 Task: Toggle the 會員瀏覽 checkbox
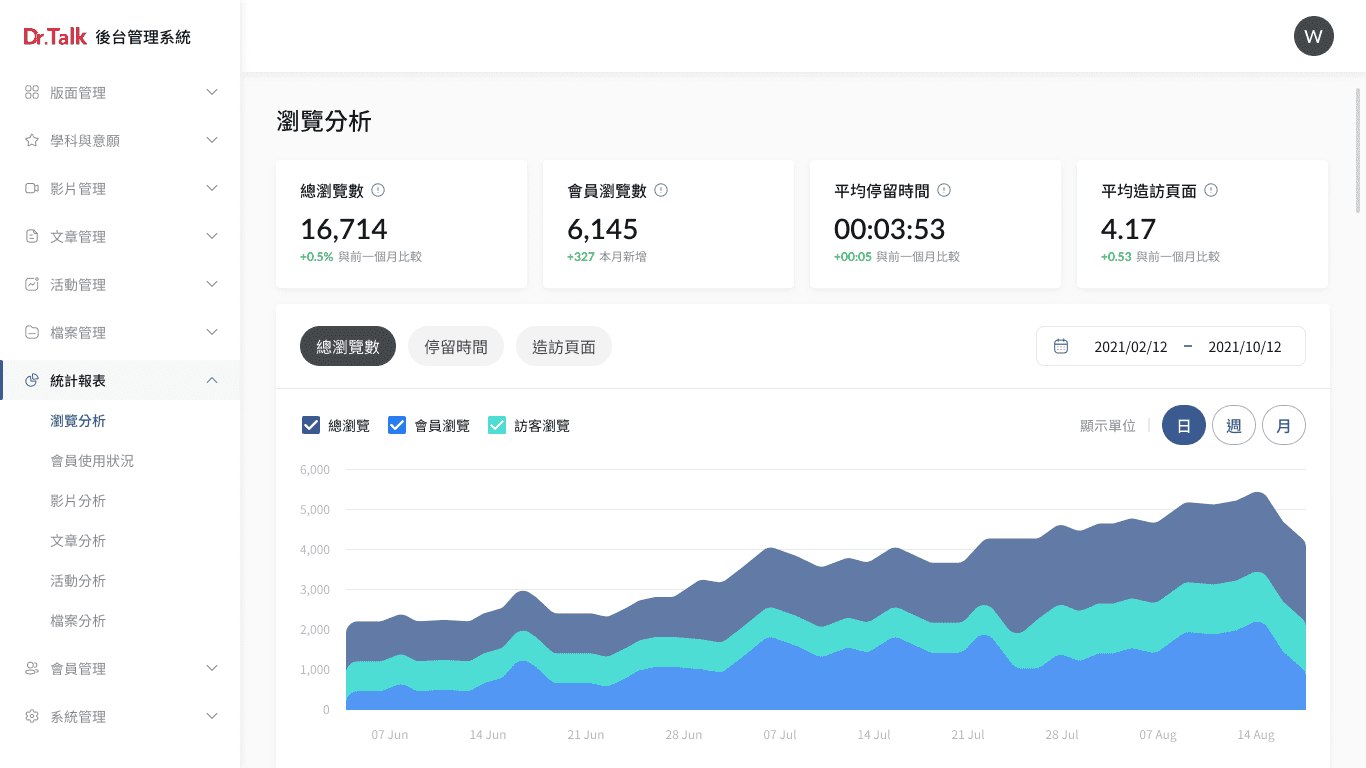point(397,425)
